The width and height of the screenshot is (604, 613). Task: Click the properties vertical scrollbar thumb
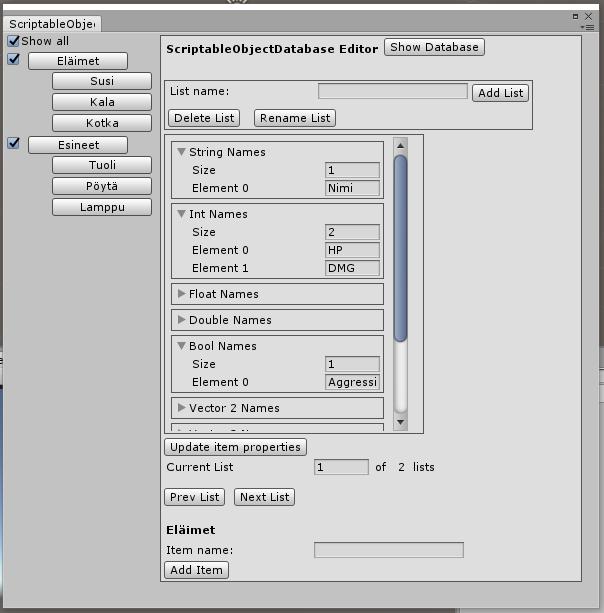tap(400, 248)
